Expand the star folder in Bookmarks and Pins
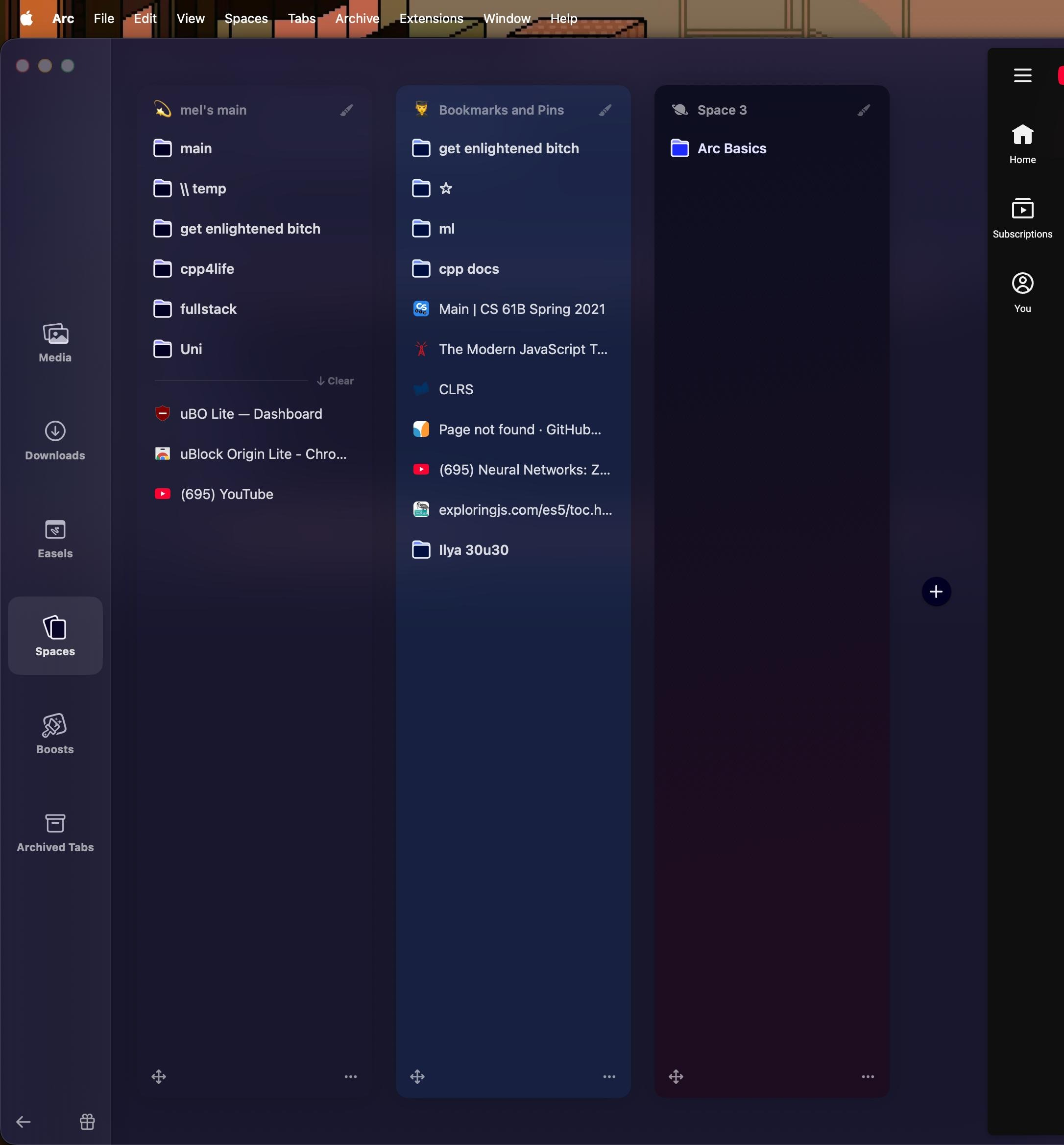Image resolution: width=1064 pixels, height=1145 pixels. 512,189
